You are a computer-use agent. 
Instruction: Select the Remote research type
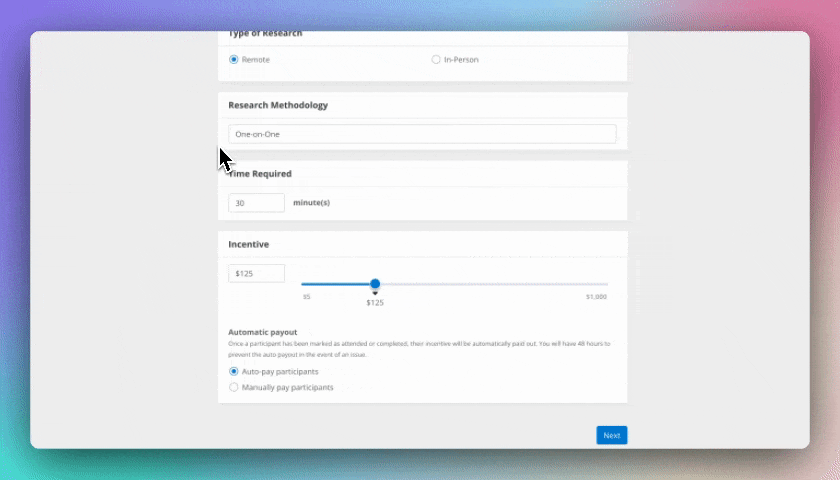[234, 60]
